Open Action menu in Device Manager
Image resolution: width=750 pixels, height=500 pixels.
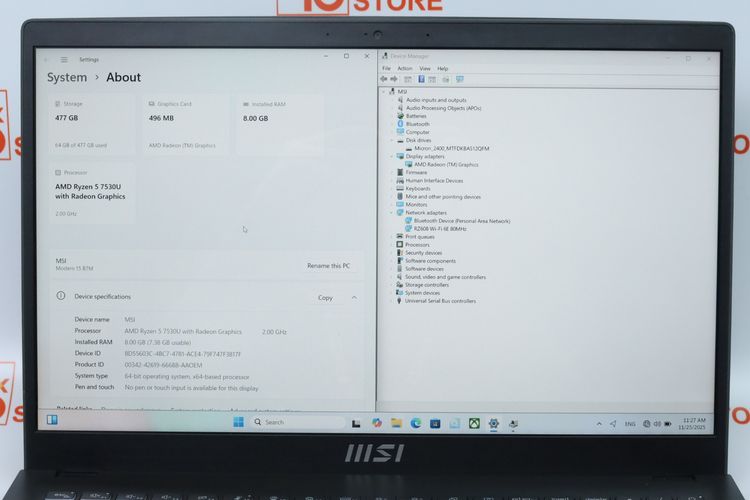pos(405,68)
